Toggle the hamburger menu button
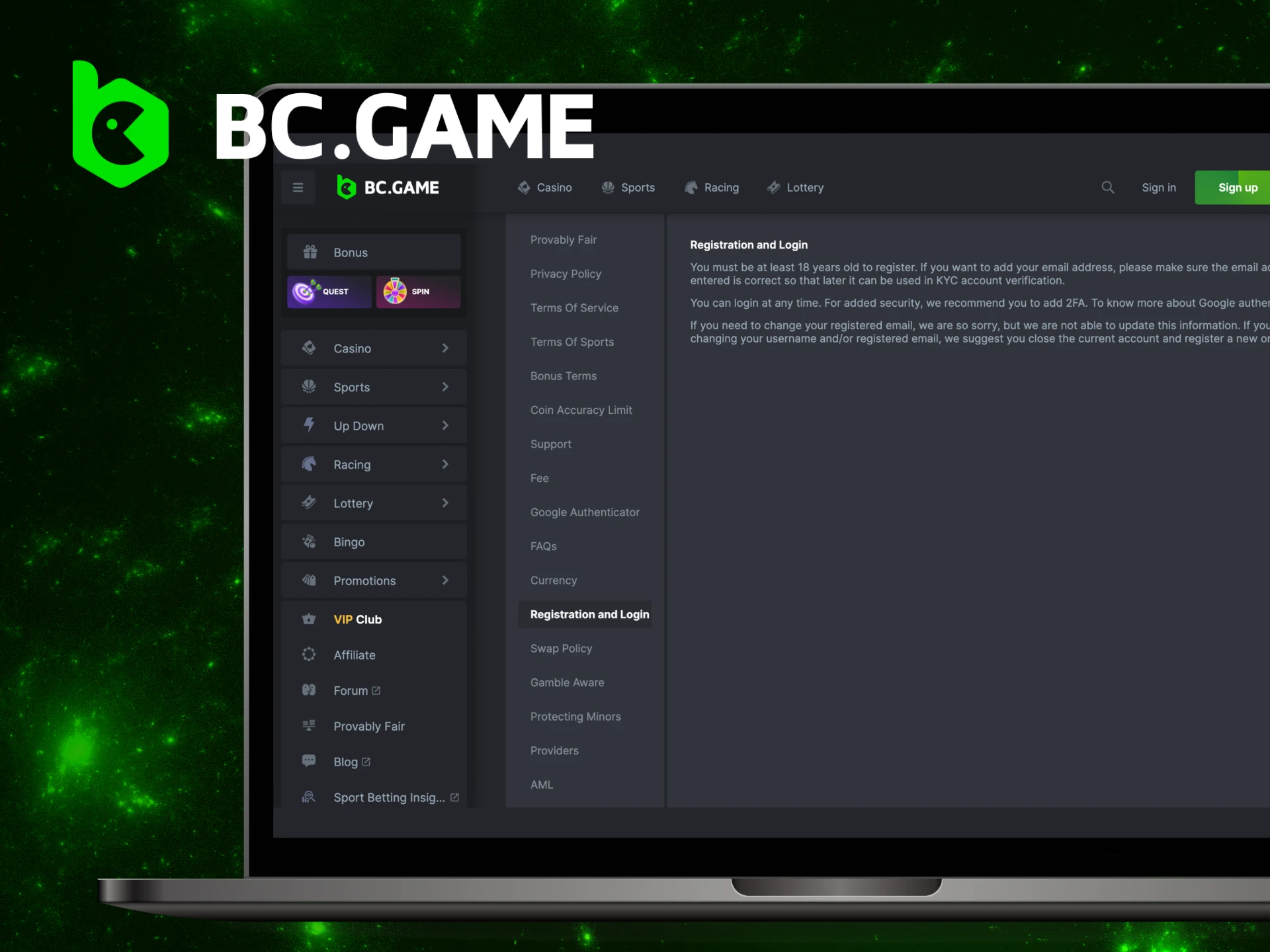 coord(299,186)
